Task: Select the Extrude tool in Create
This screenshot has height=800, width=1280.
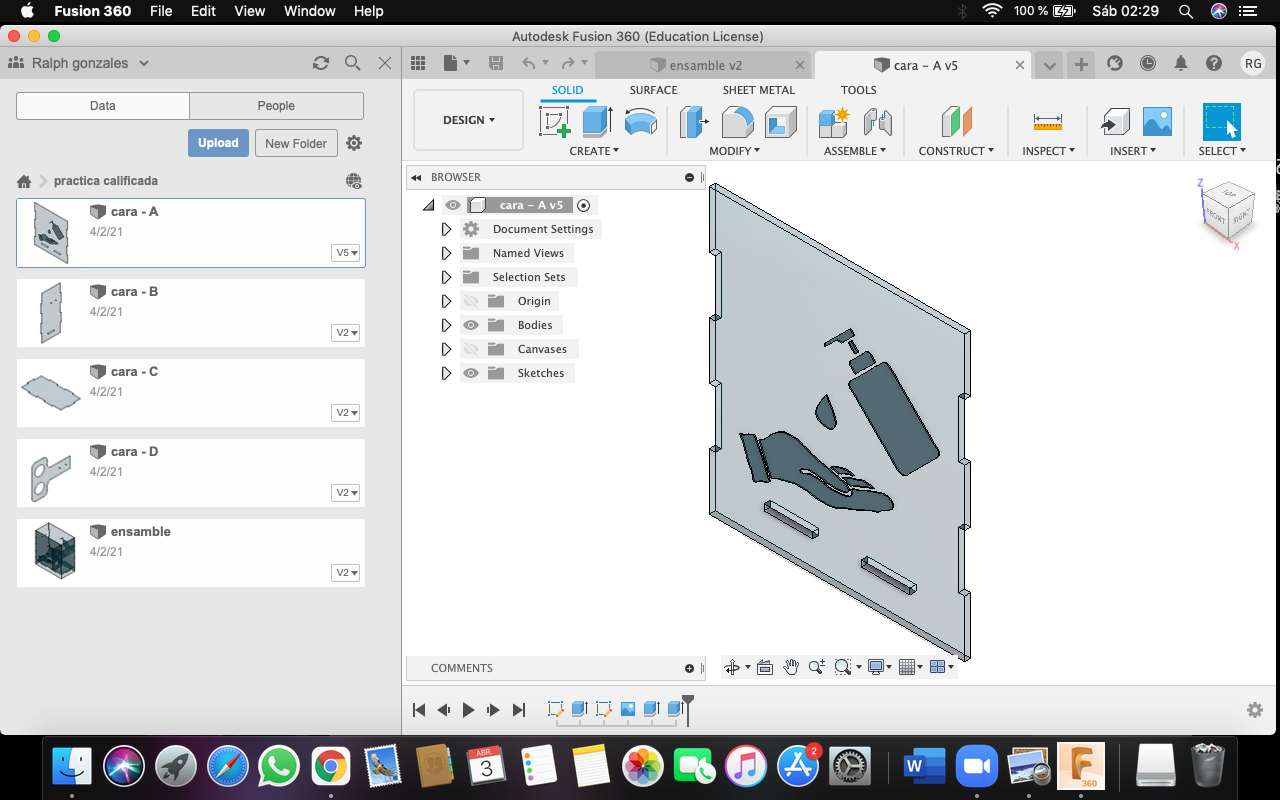Action: [597, 122]
